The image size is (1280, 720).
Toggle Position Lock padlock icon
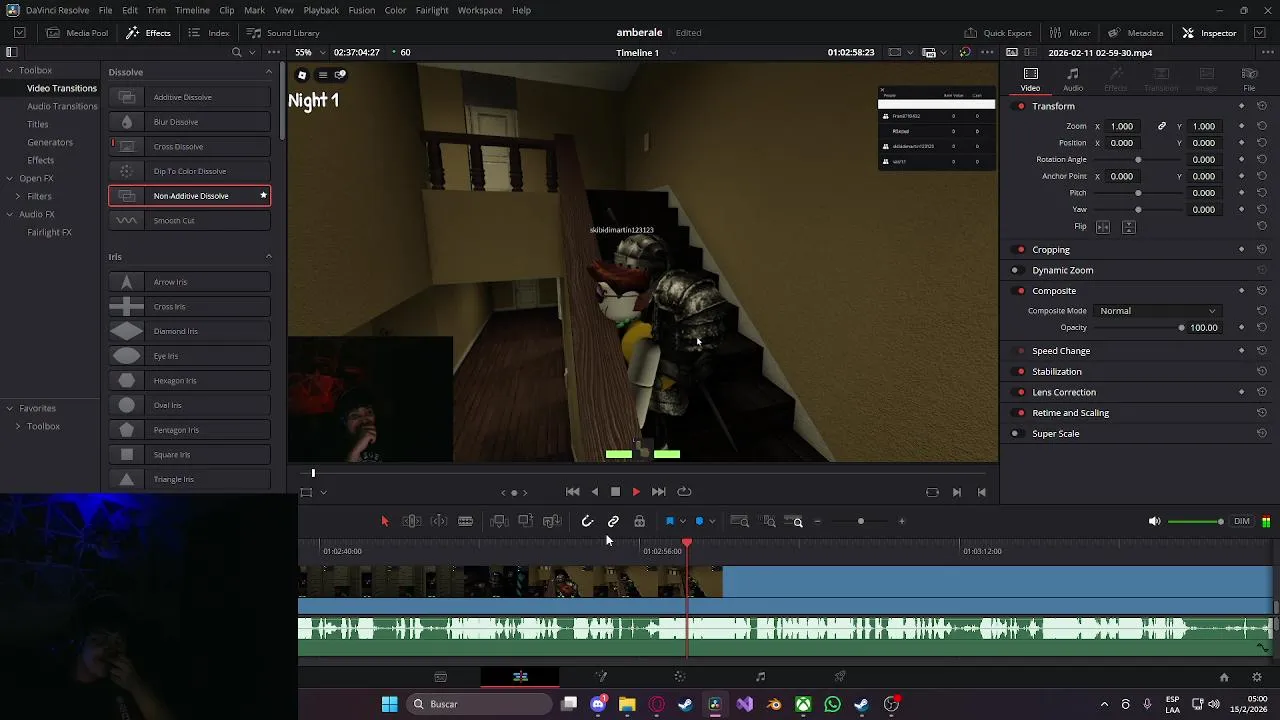[x=639, y=521]
